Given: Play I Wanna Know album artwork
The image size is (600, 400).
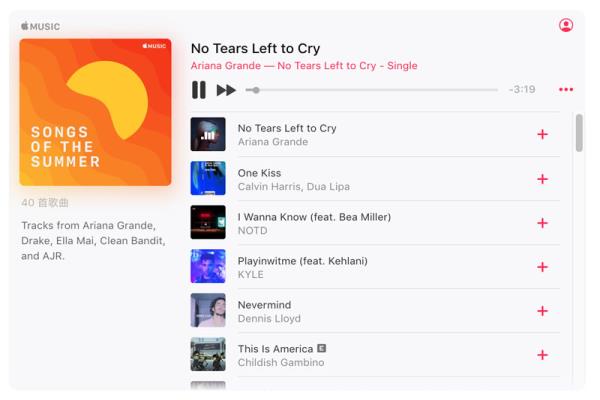Looking at the screenshot, I should tap(208, 222).
